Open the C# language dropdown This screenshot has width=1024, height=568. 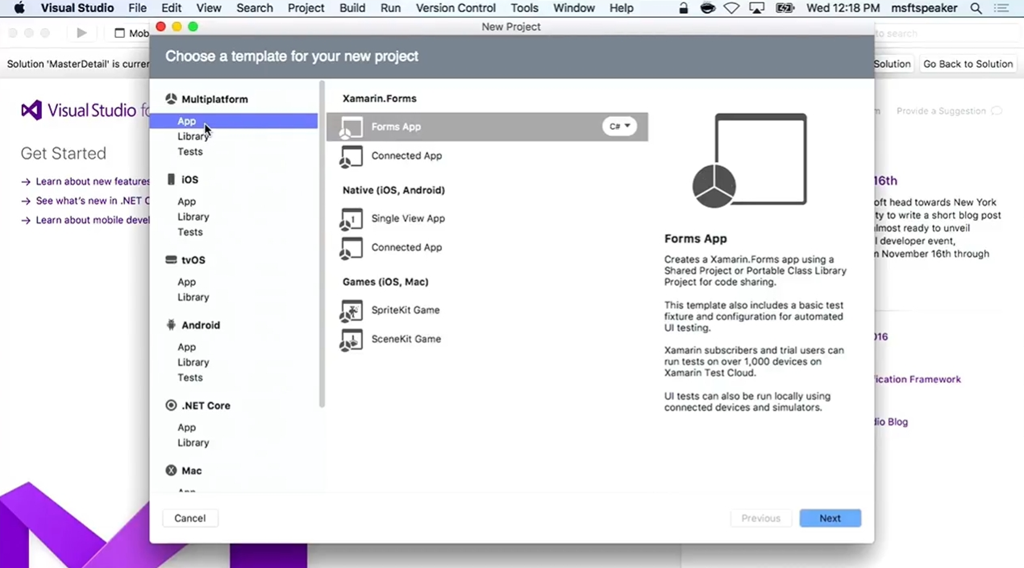(x=619, y=127)
